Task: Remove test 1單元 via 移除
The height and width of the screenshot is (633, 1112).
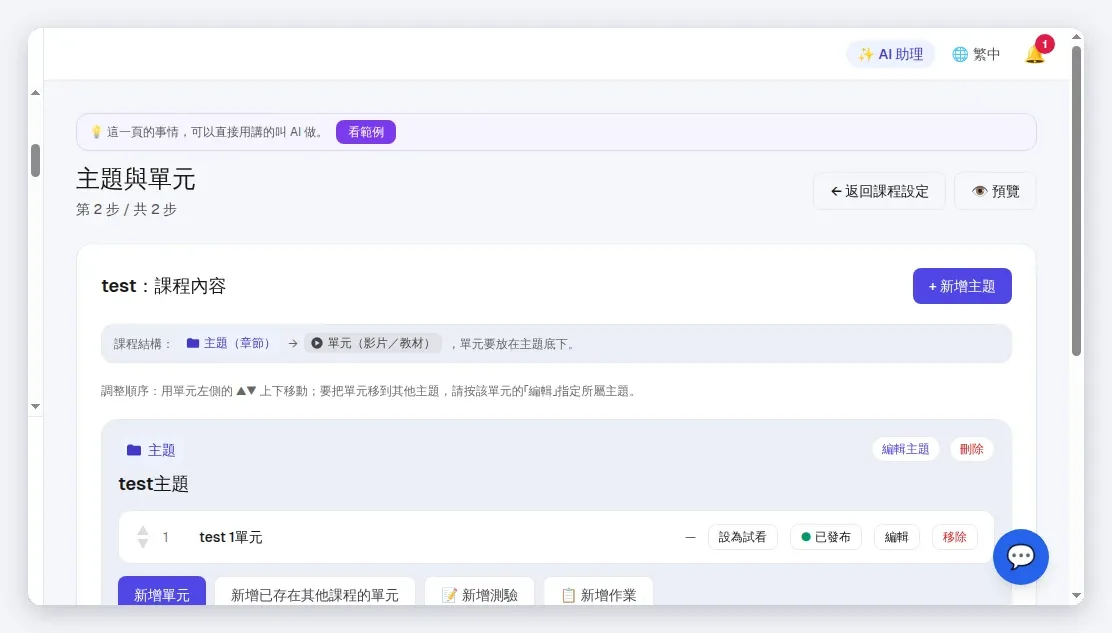Action: point(955,537)
